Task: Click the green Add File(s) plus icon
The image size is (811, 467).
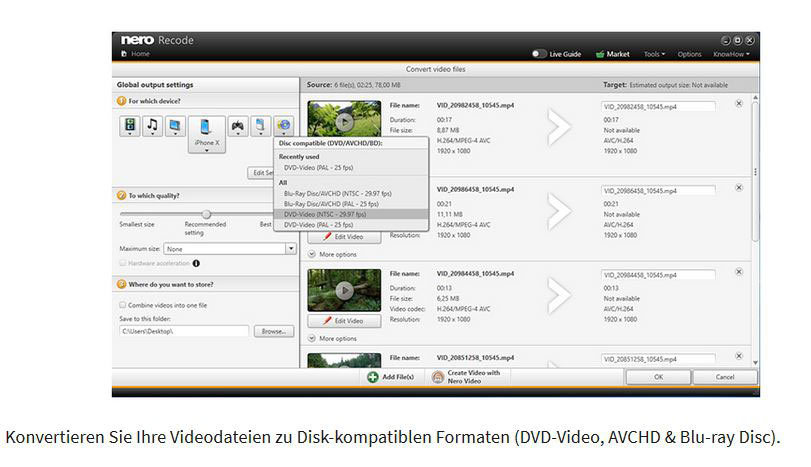Action: click(x=373, y=377)
